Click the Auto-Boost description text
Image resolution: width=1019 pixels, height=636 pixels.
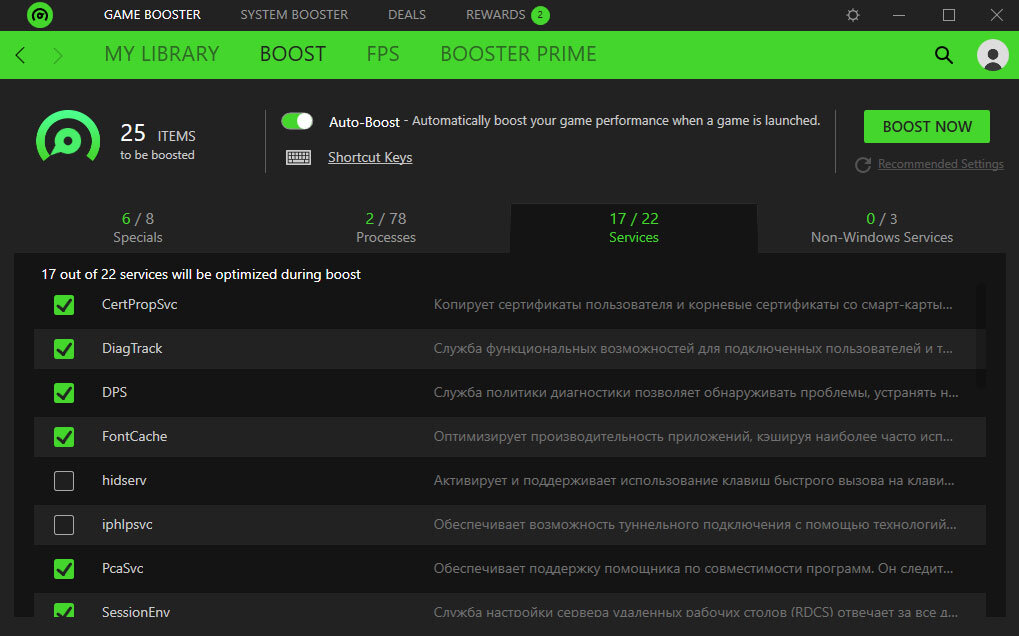(616, 121)
